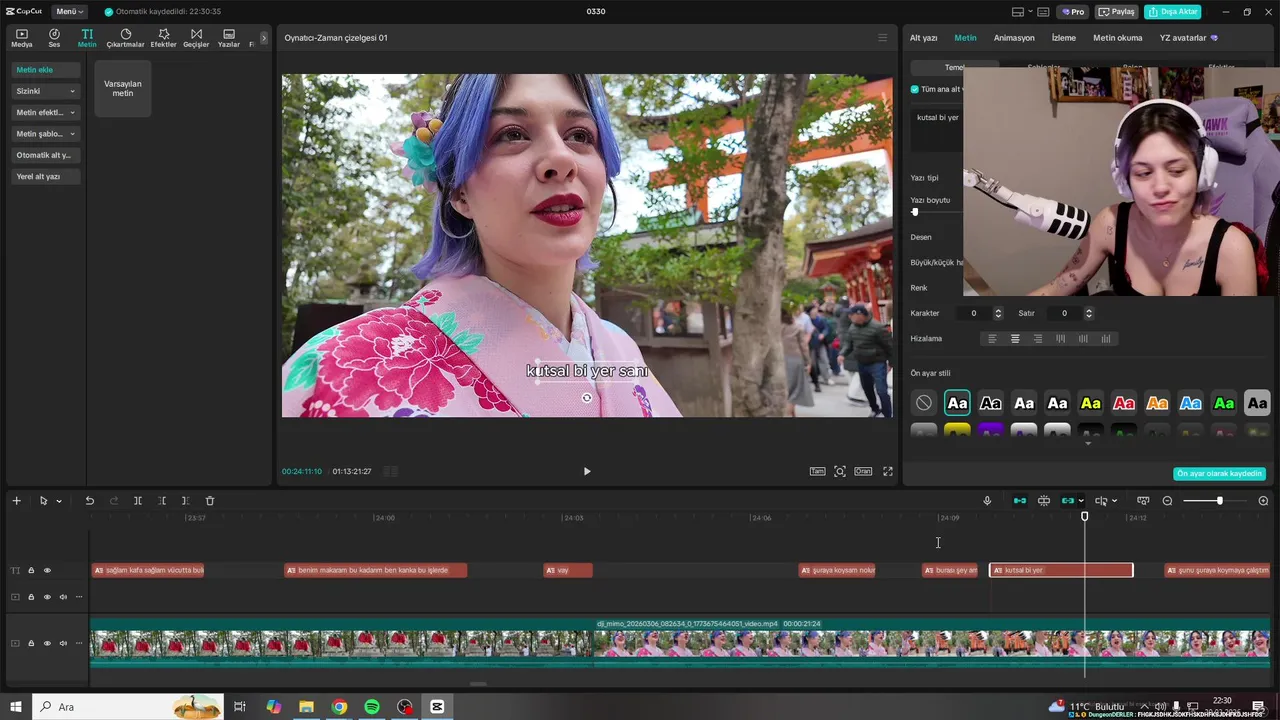The height and width of the screenshot is (720, 1280).
Task: Toggle the main track magnet icon
Action: pos(1020,500)
